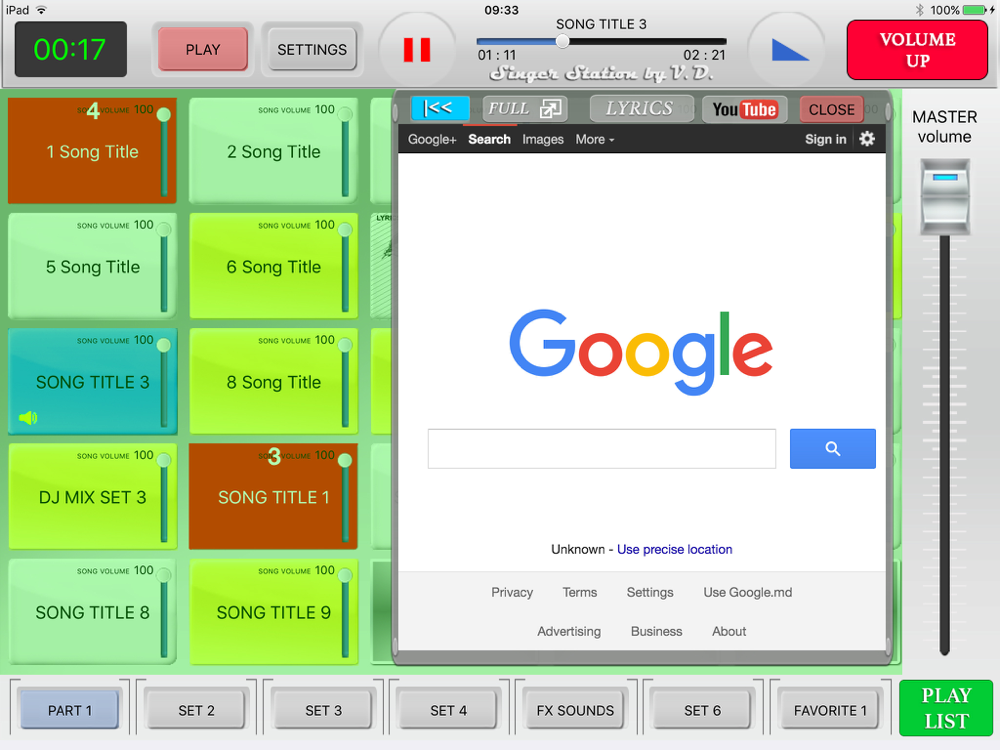Open the Google footer Settings link

pos(649,592)
